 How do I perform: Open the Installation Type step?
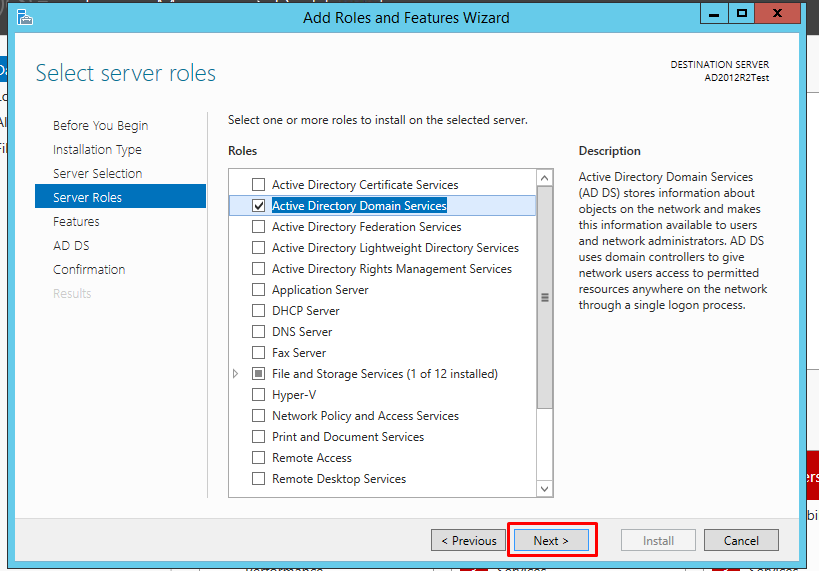click(x=97, y=150)
